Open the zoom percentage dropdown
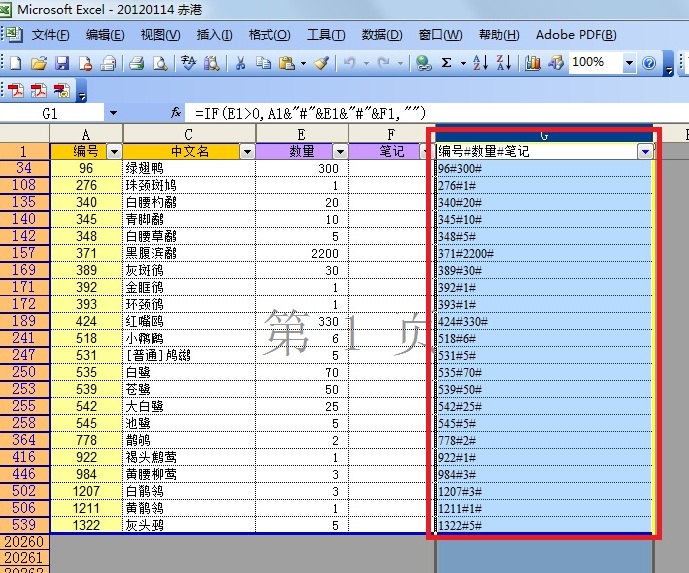 click(x=629, y=63)
